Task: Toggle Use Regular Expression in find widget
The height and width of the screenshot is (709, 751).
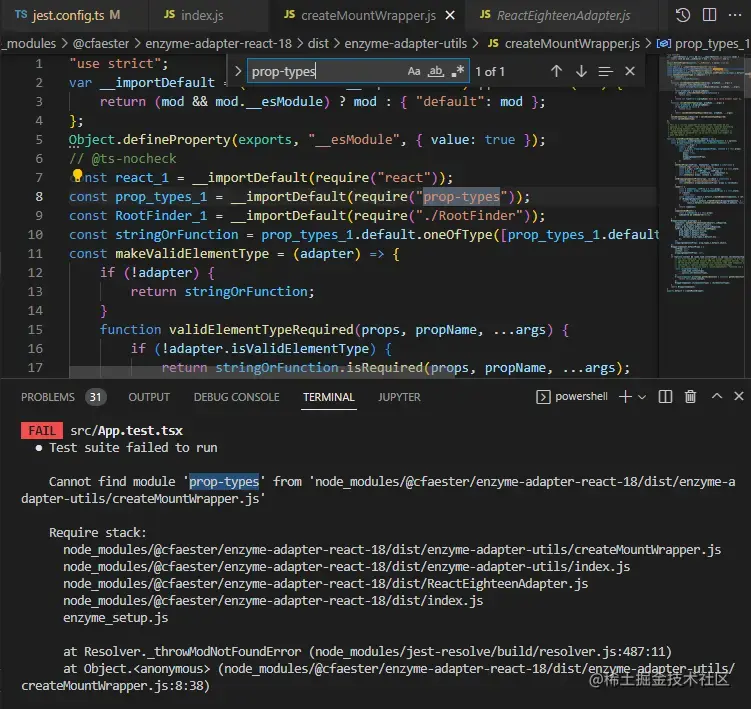Action: point(457,71)
